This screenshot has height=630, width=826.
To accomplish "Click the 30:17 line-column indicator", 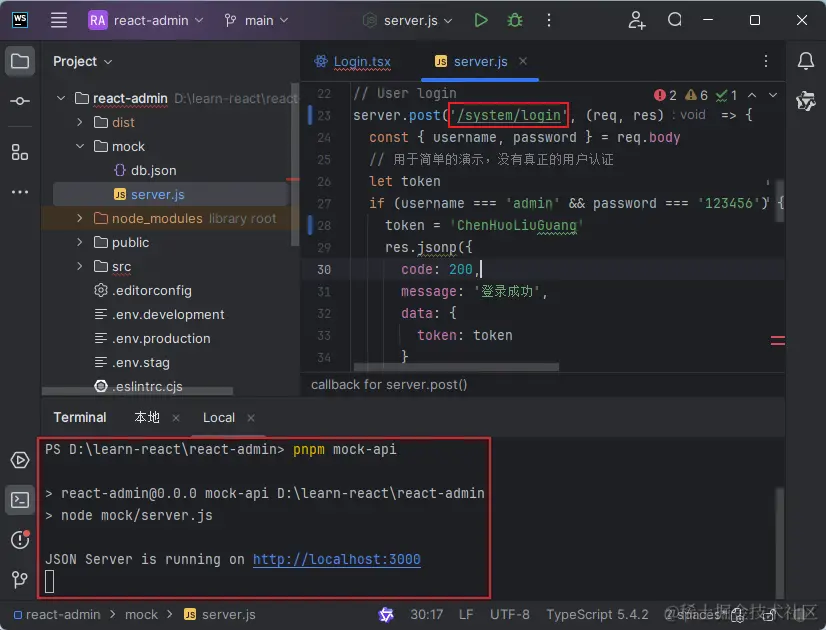I will pyautogui.click(x=427, y=615).
